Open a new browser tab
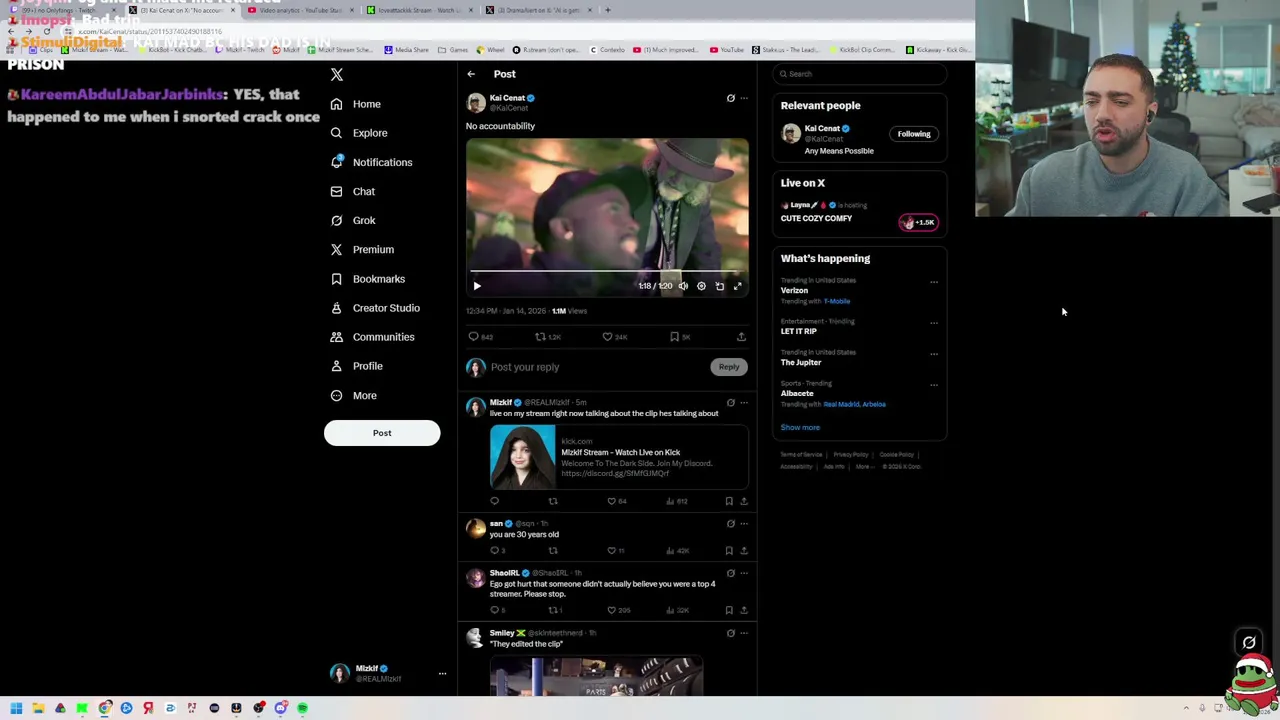Image resolution: width=1280 pixels, height=720 pixels. pyautogui.click(x=607, y=10)
